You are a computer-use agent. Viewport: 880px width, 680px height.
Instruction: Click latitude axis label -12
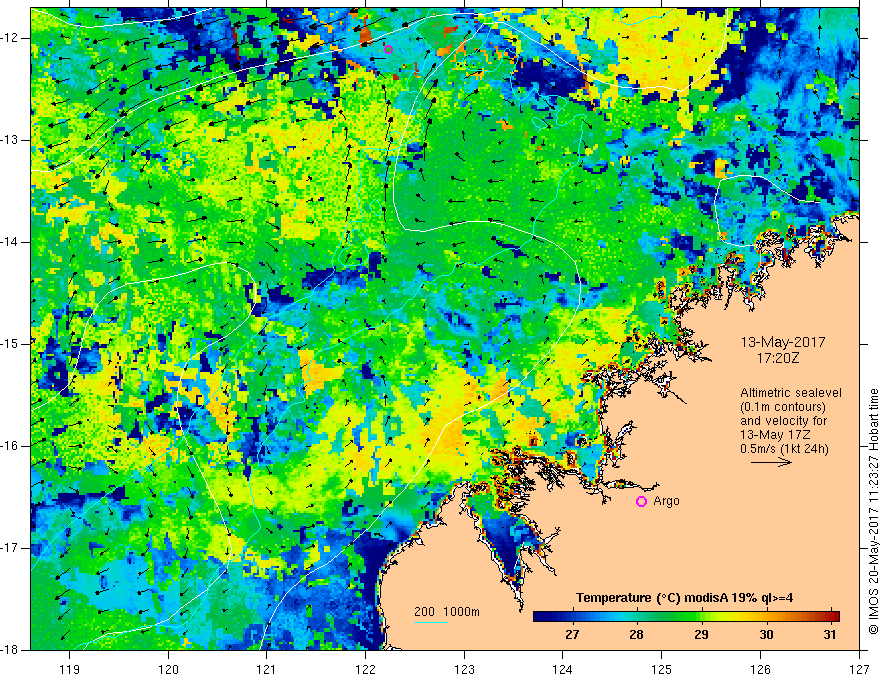[x=10, y=38]
